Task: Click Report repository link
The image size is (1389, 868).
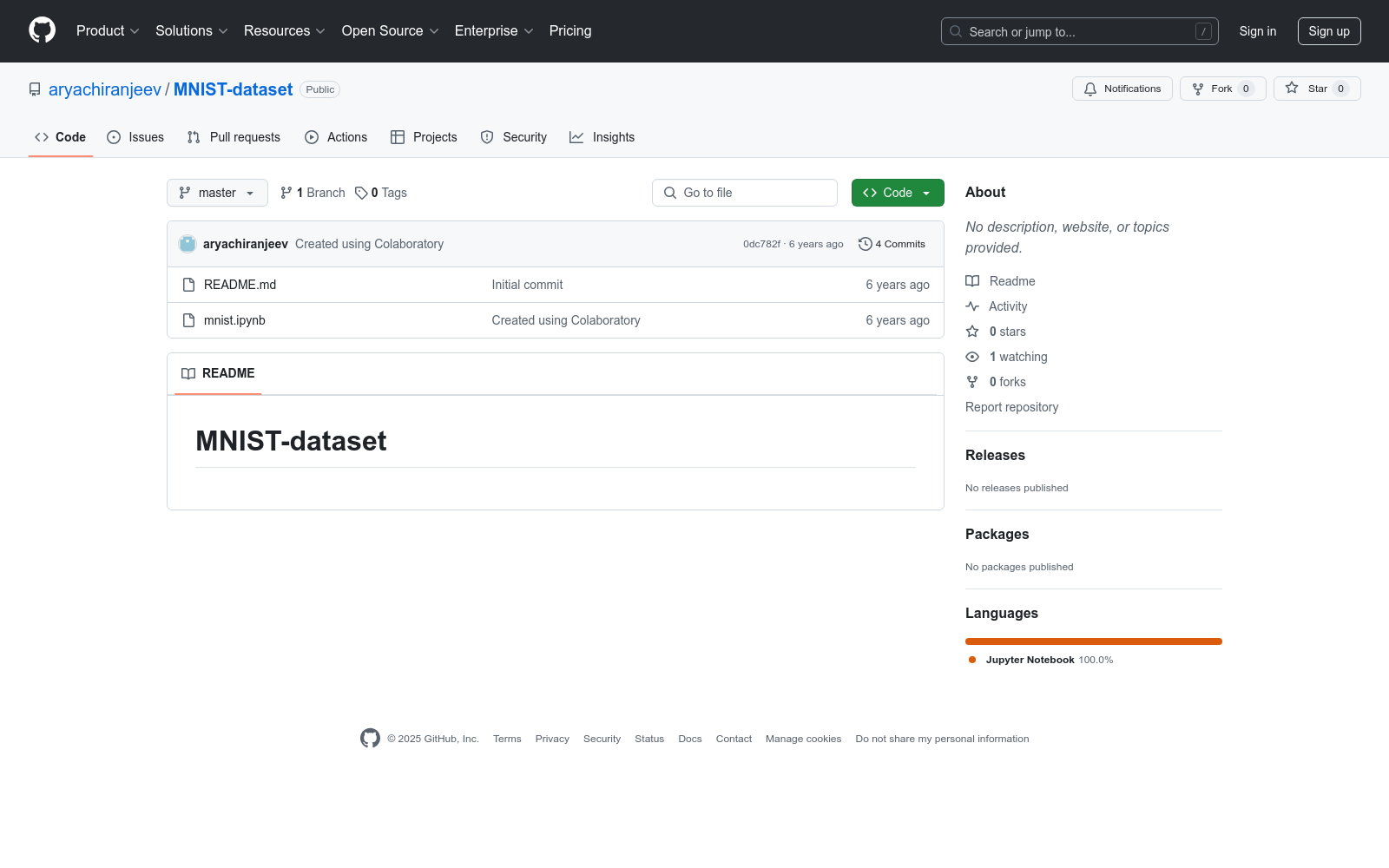Action: point(1011,407)
